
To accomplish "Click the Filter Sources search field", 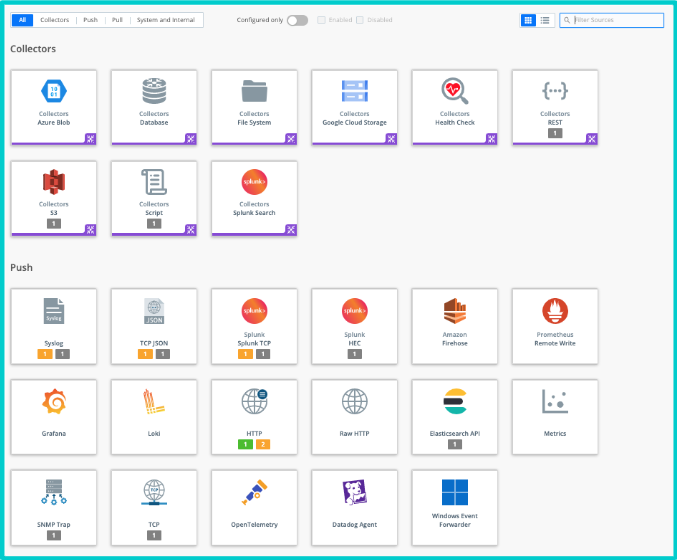I will [x=615, y=20].
